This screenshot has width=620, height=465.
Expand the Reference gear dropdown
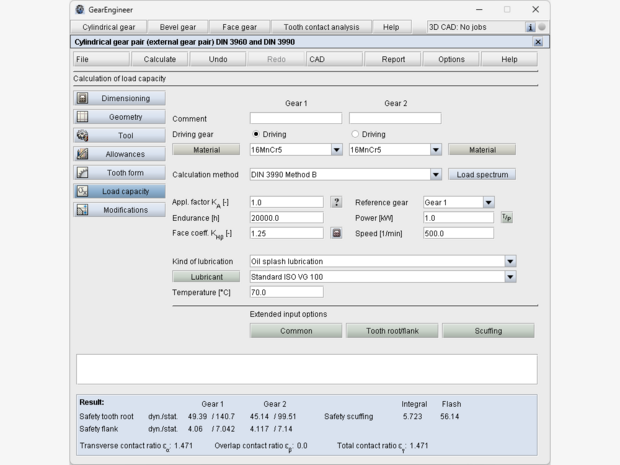click(x=488, y=202)
